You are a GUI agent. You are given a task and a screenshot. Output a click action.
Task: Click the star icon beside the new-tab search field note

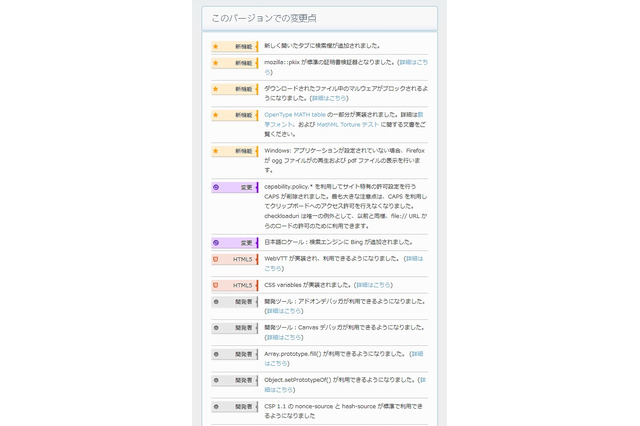(x=216, y=47)
